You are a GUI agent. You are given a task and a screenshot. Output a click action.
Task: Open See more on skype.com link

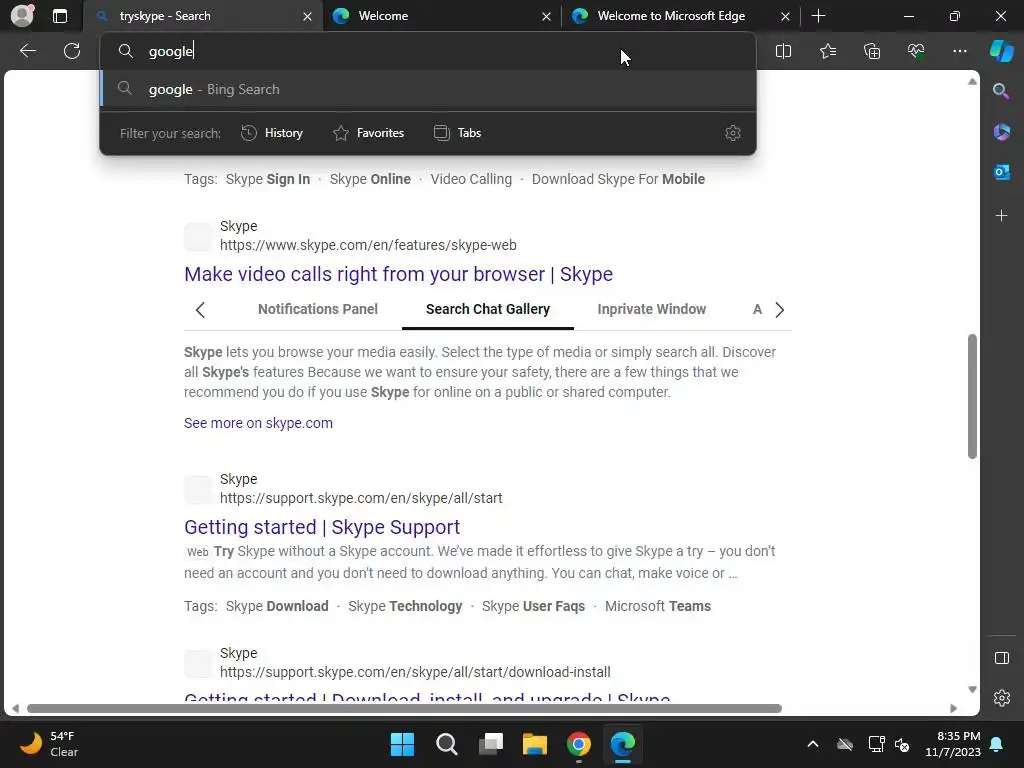(x=258, y=423)
